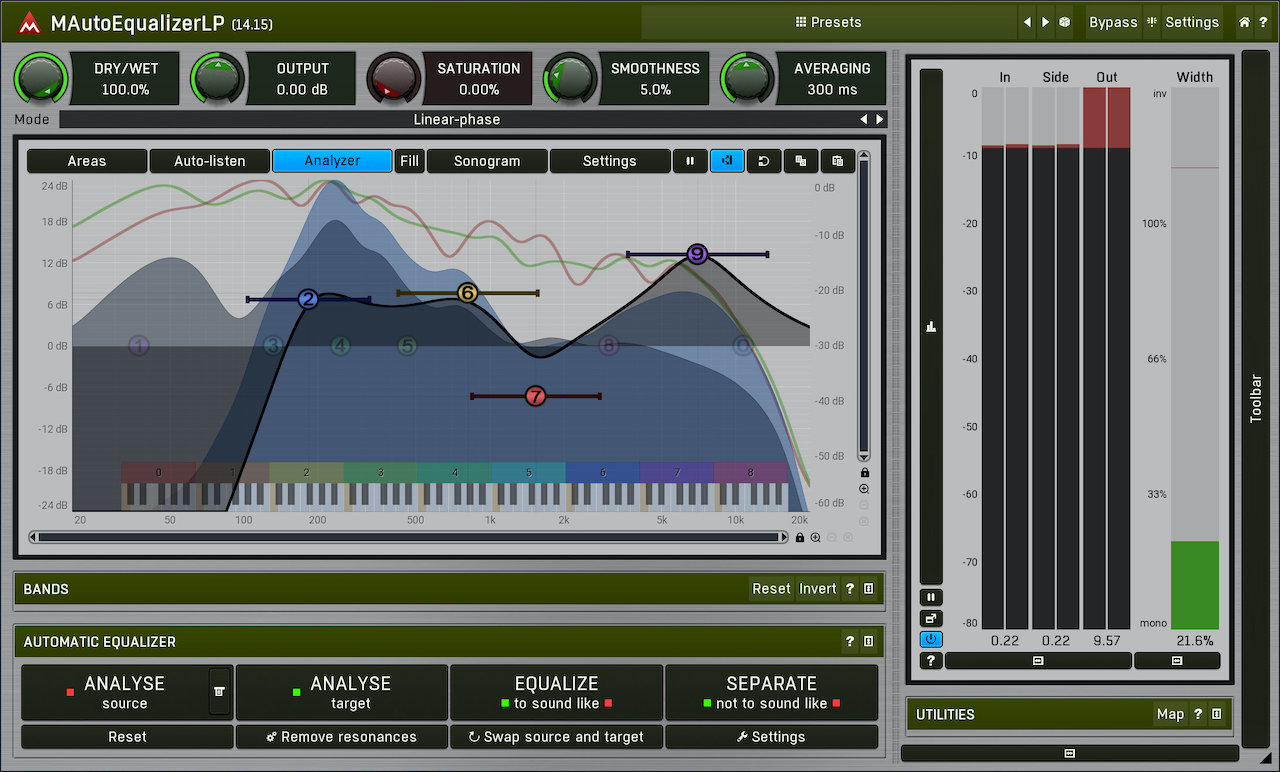Viewport: 1280px width, 772px height.
Task: Open the Linear-phase mode selector
Action: tap(458, 119)
